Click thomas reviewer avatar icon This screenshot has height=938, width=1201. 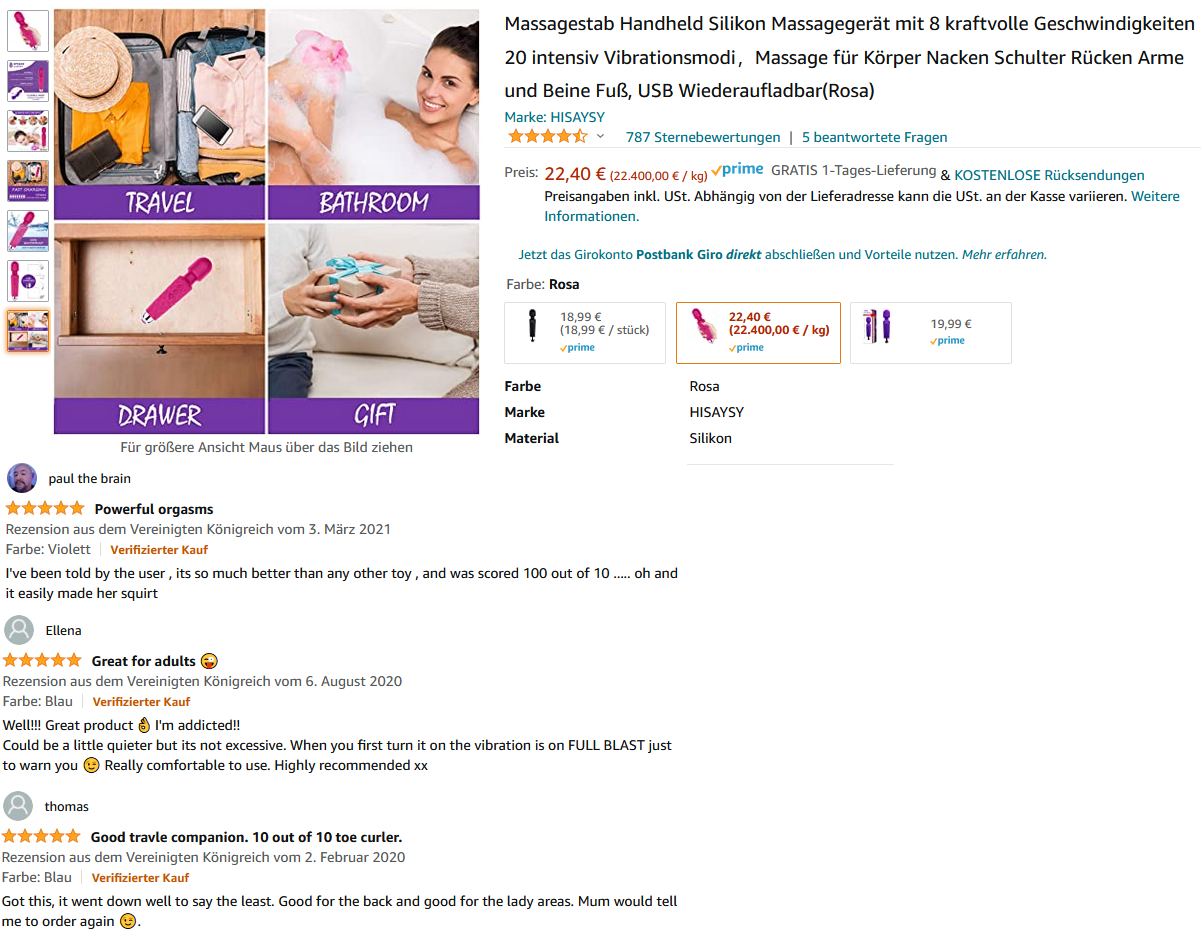[19, 806]
